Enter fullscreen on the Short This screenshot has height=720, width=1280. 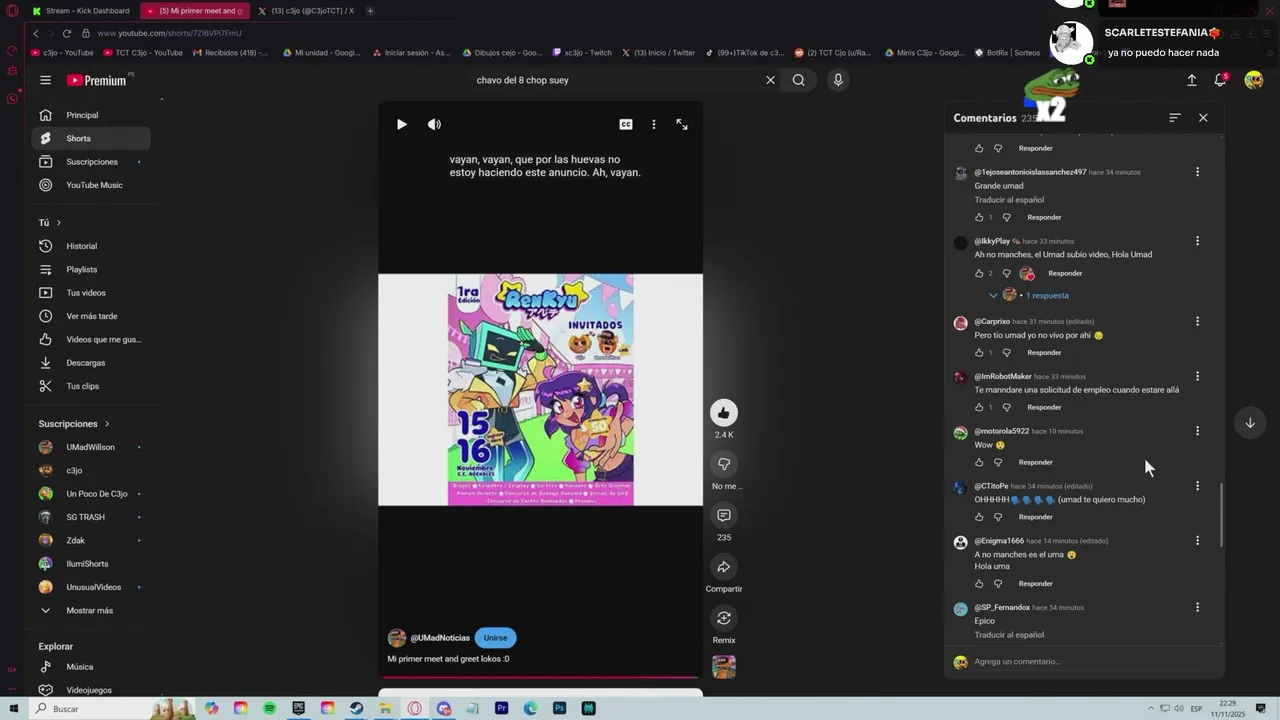[x=682, y=124]
